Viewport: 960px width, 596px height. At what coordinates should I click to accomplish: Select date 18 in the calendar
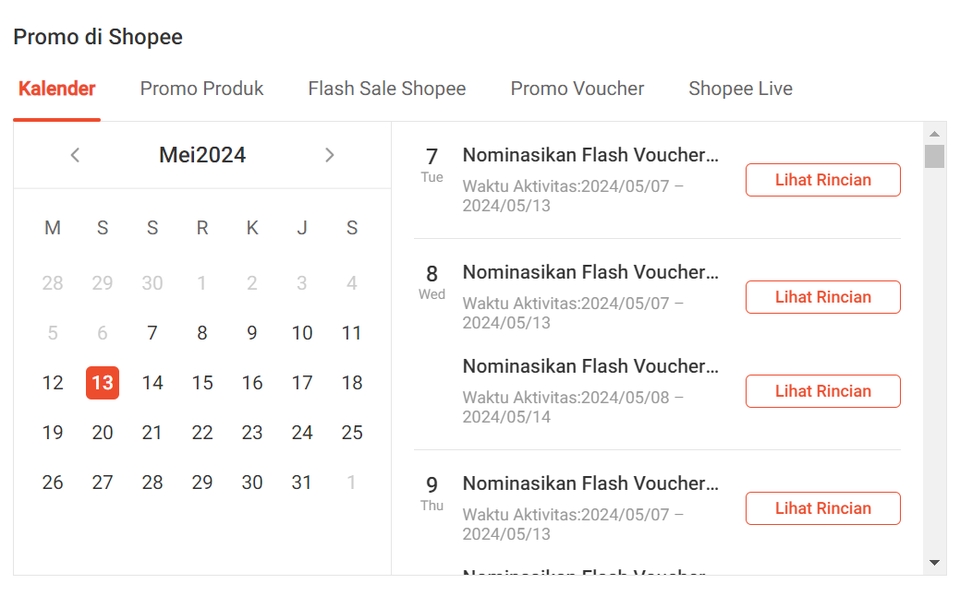point(352,383)
